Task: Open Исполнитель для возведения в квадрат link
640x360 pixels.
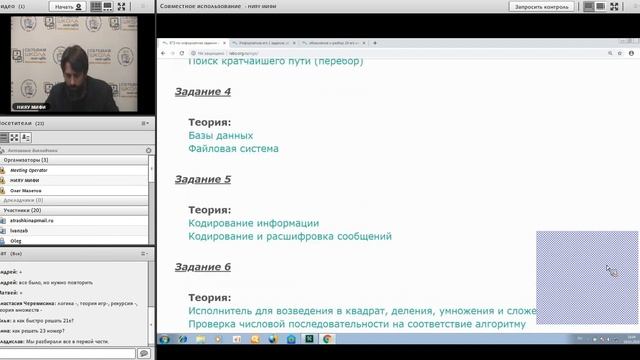Action: 362,311
